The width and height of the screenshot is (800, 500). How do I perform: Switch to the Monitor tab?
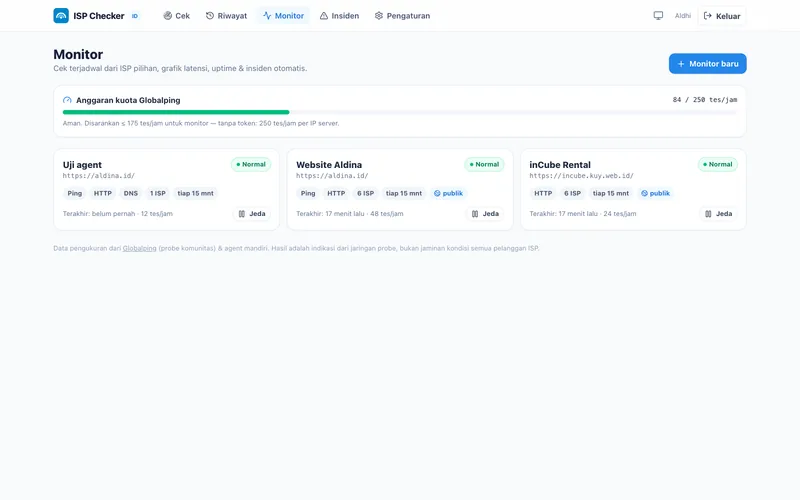[x=283, y=16]
